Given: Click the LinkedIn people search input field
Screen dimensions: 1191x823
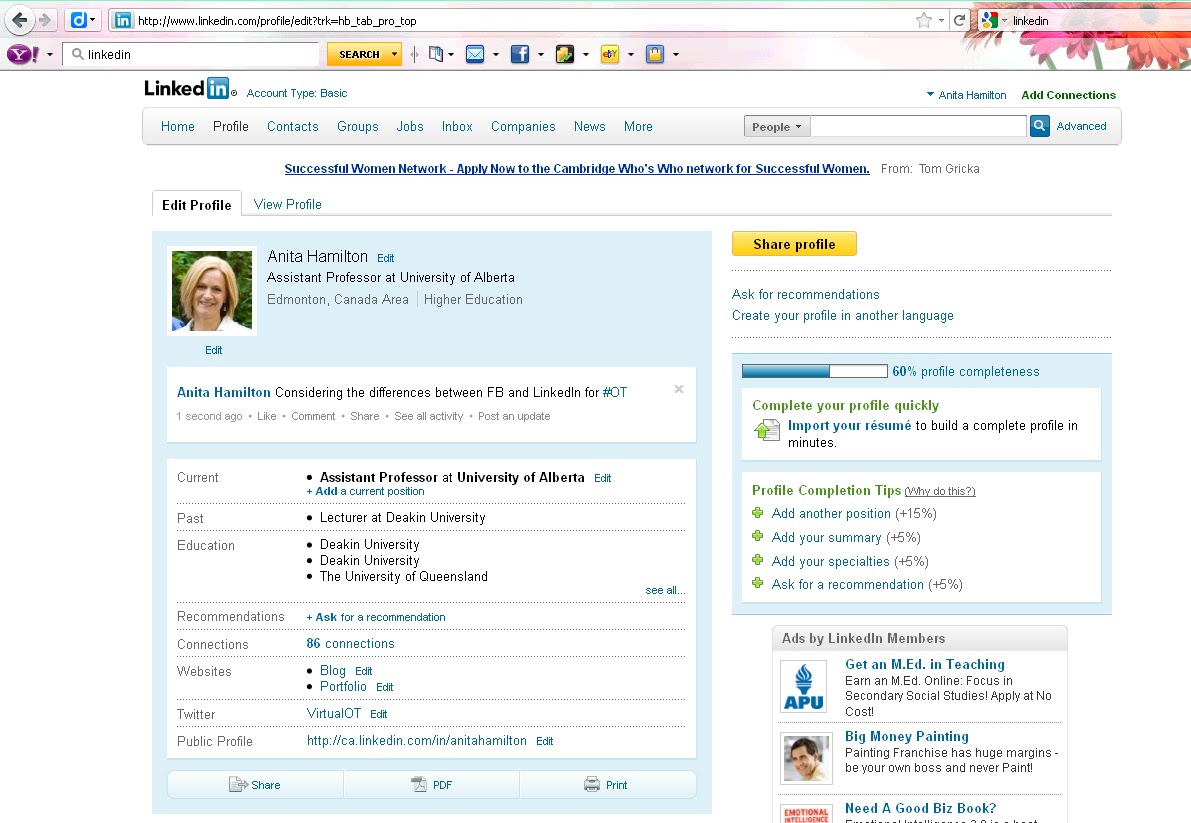Looking at the screenshot, I should 917,127.
